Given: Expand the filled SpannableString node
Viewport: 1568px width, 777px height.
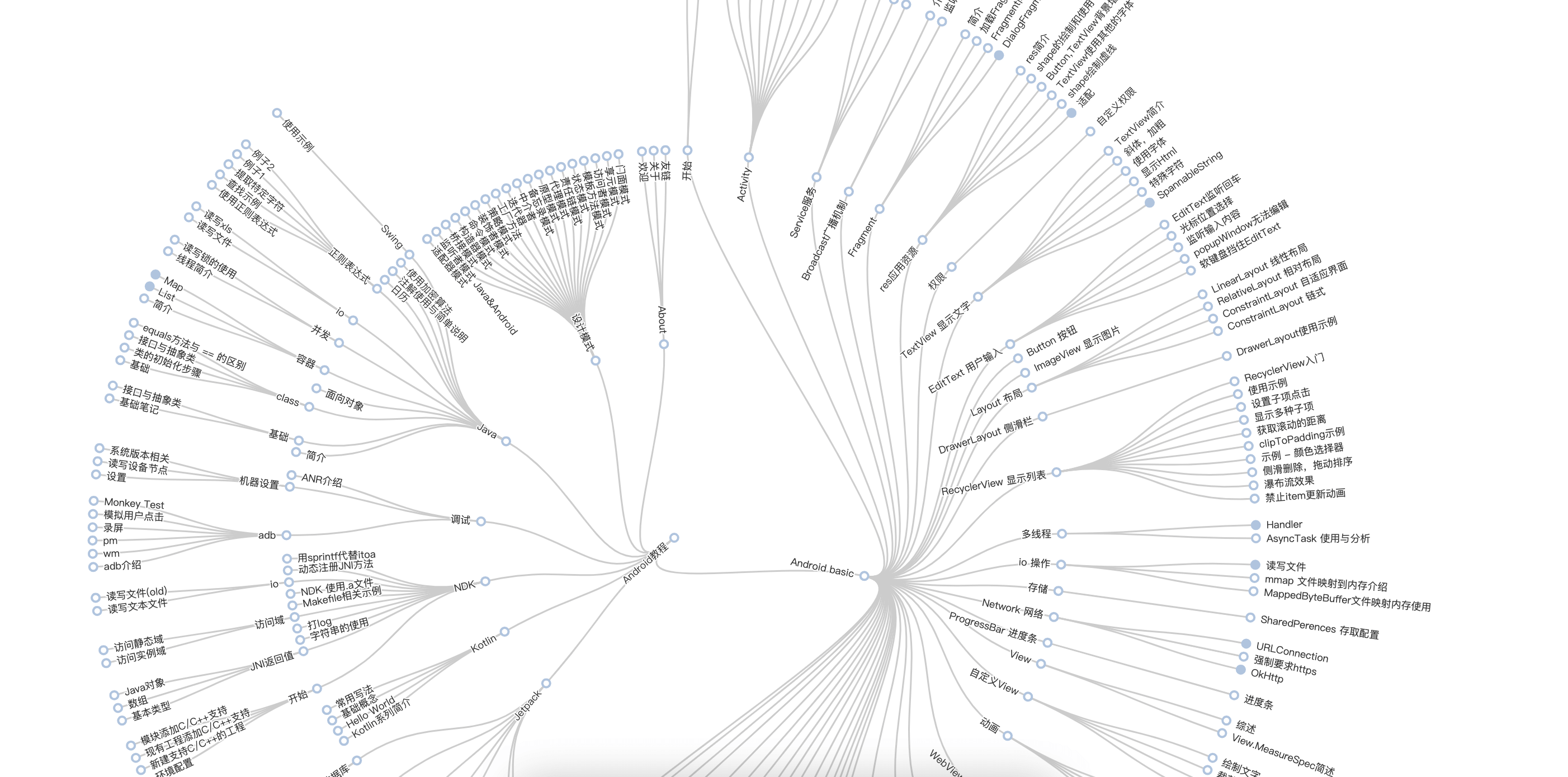Looking at the screenshot, I should pyautogui.click(x=1149, y=202).
